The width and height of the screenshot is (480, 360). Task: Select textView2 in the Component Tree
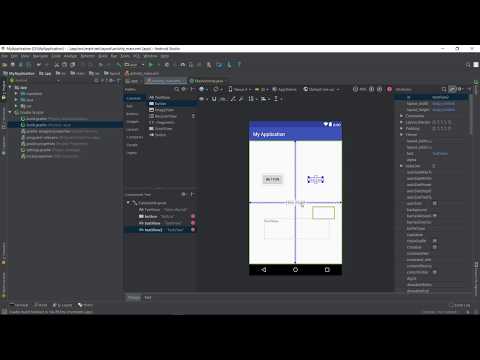160,230
